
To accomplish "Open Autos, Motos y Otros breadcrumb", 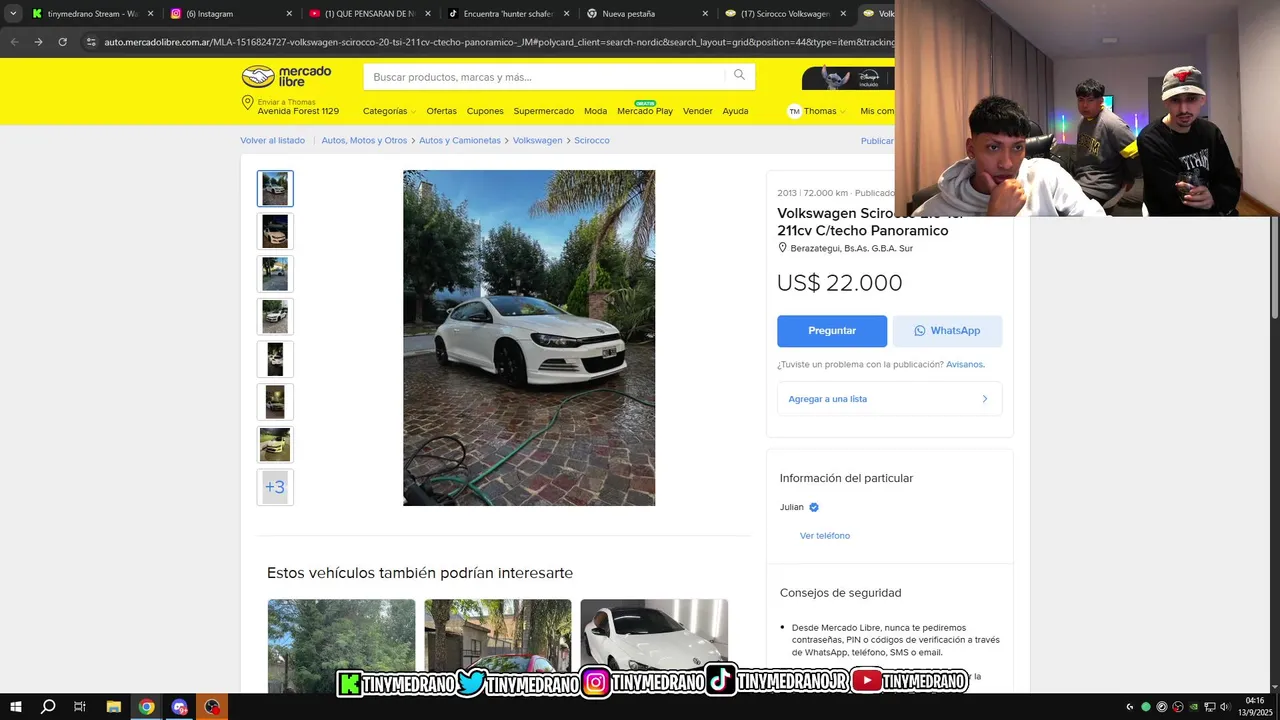I will pyautogui.click(x=364, y=141).
